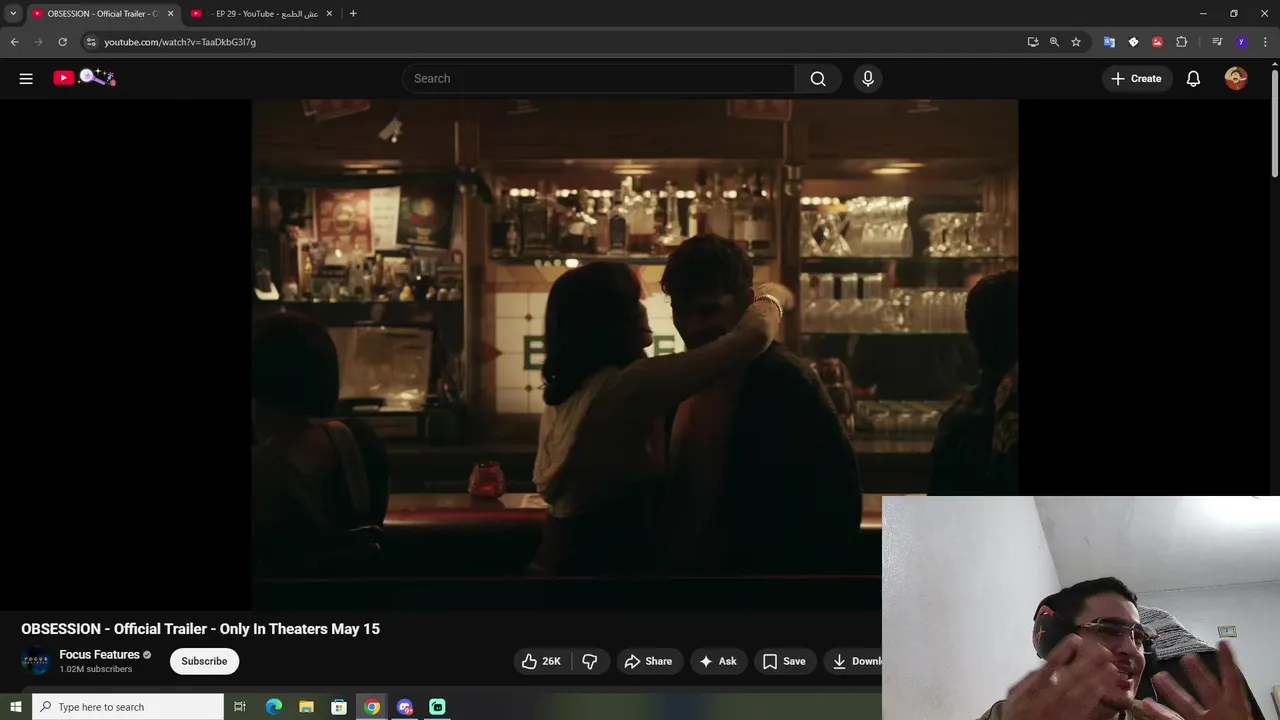The width and height of the screenshot is (1280, 720).
Task: Go back in browser history
Action: pos(14,42)
